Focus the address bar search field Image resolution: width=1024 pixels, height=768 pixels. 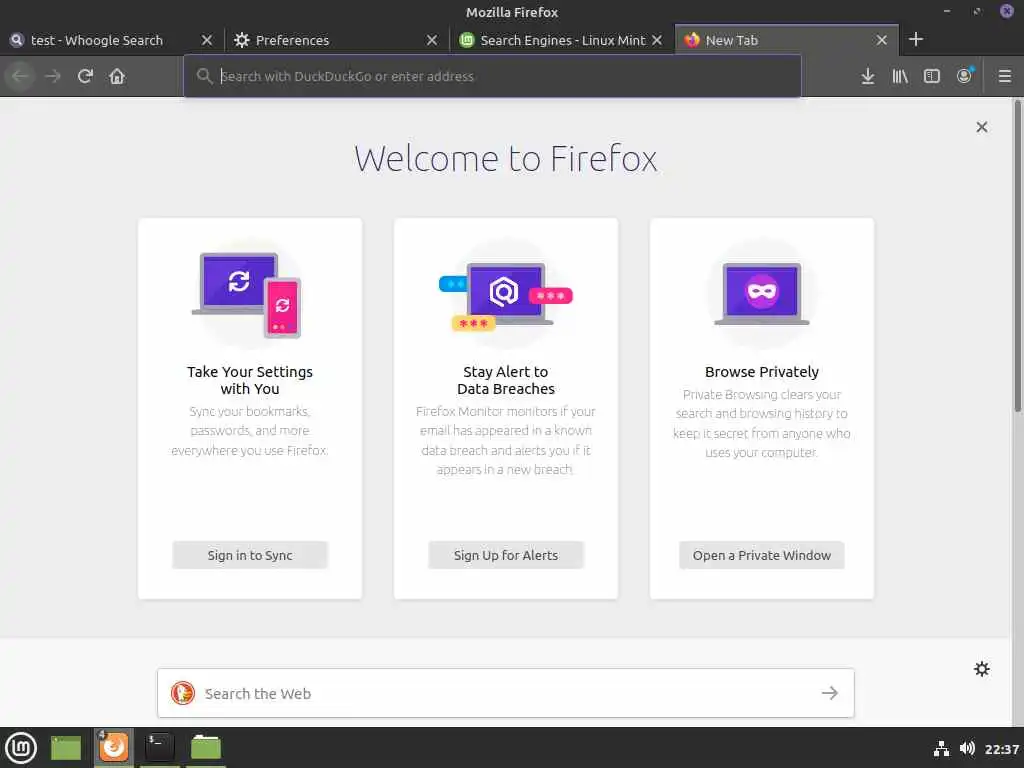click(x=492, y=76)
